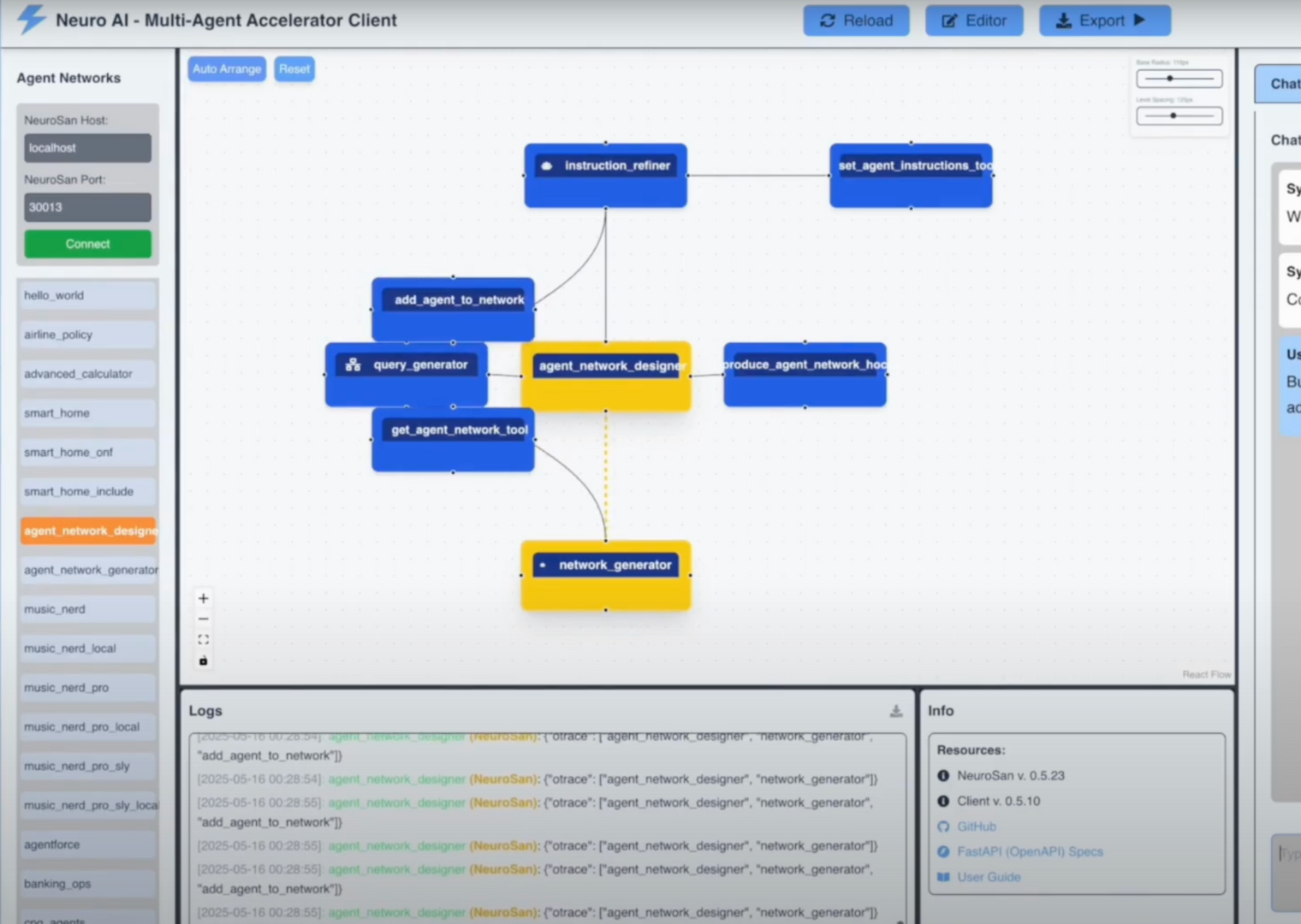Click the Neuro AI lightning bolt logo

[32, 19]
